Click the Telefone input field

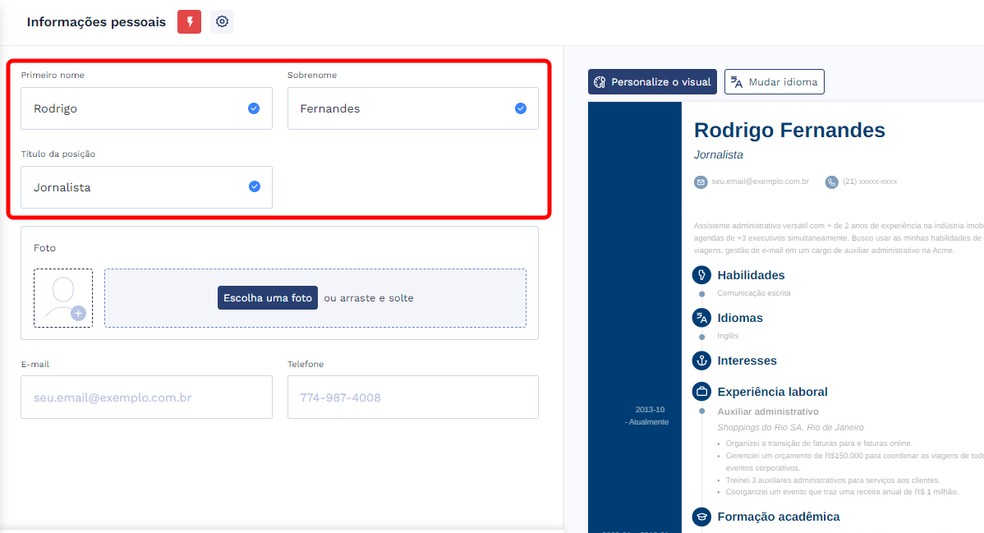tap(413, 397)
